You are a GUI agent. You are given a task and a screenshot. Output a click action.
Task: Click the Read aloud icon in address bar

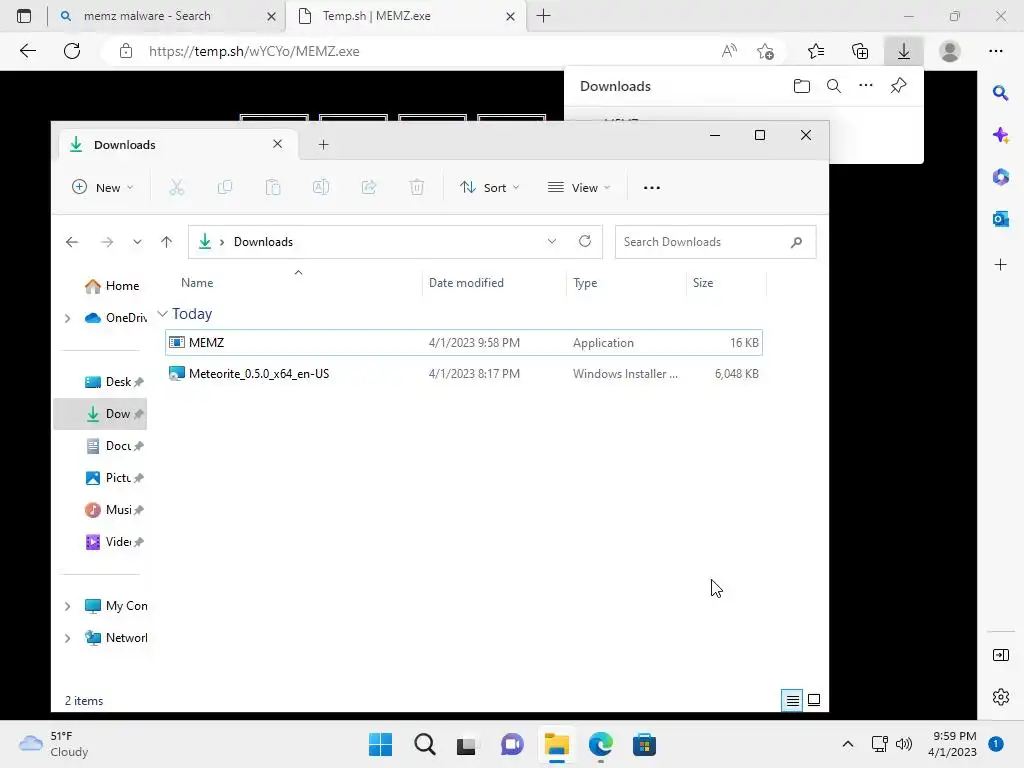point(729,51)
